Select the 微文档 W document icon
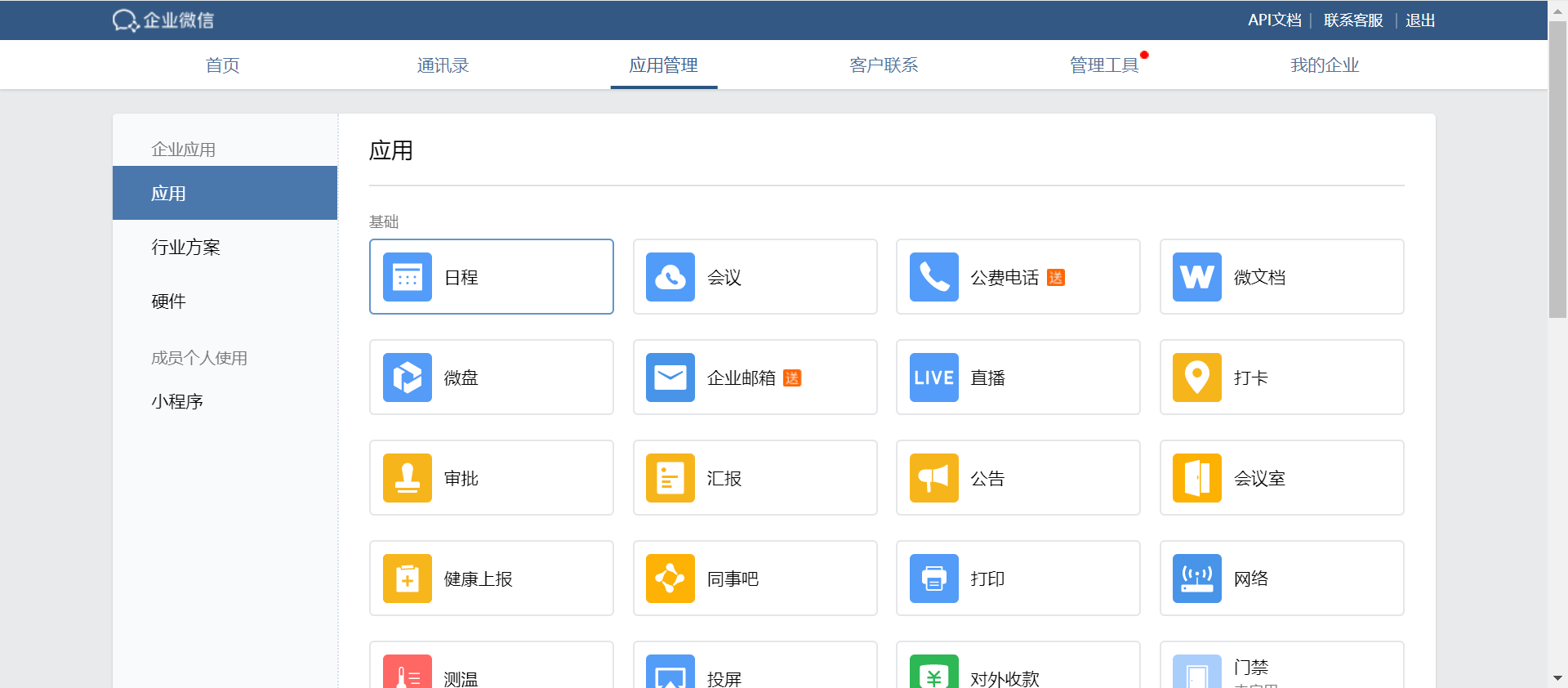Image resolution: width=1568 pixels, height=688 pixels. point(1196,277)
